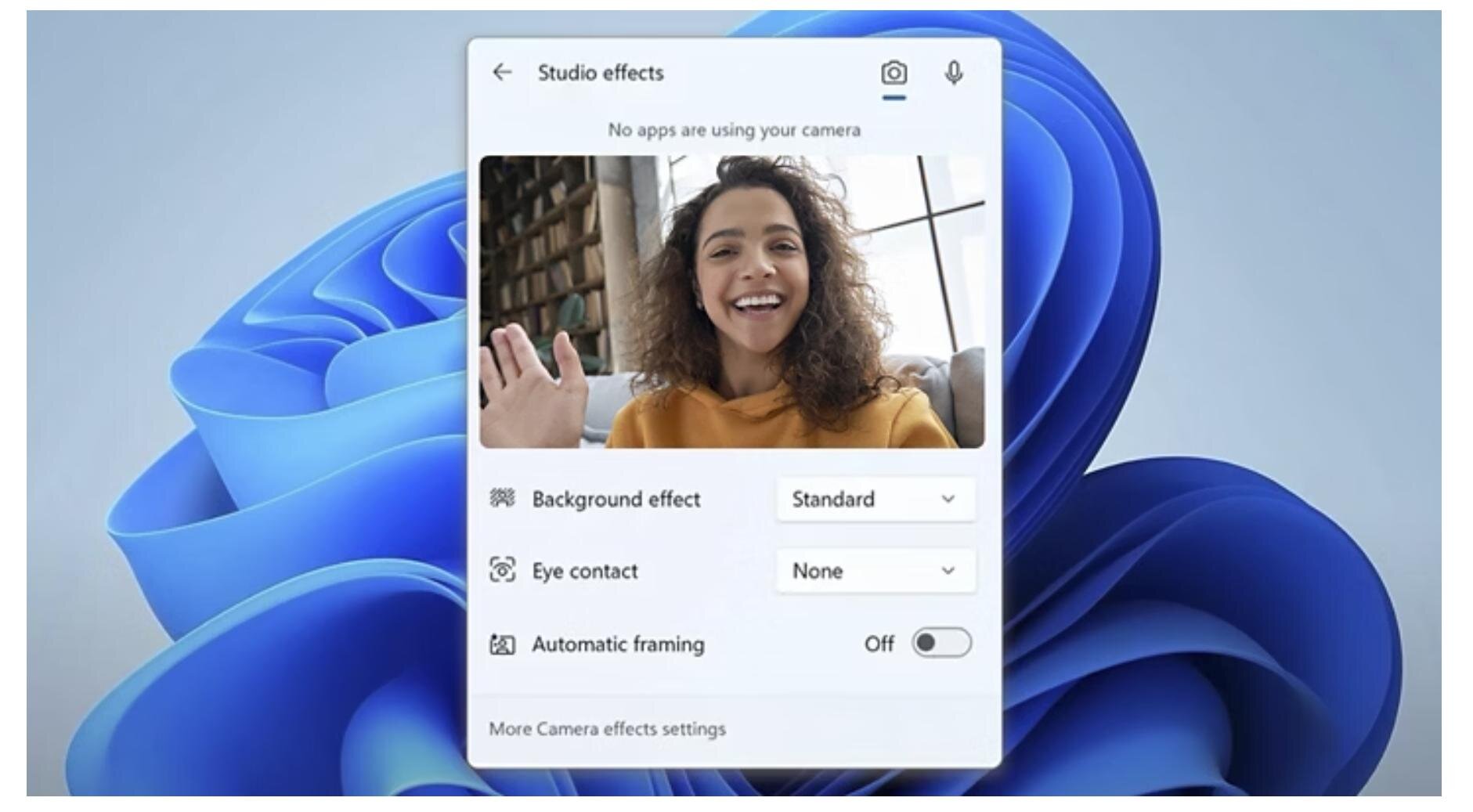Click the Eye contact label text

pyautogui.click(x=585, y=572)
